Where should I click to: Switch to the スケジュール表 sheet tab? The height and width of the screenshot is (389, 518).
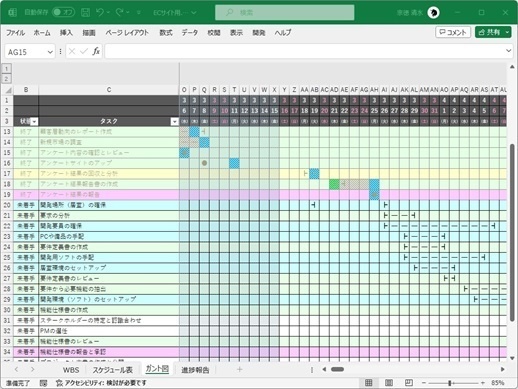pos(112,370)
